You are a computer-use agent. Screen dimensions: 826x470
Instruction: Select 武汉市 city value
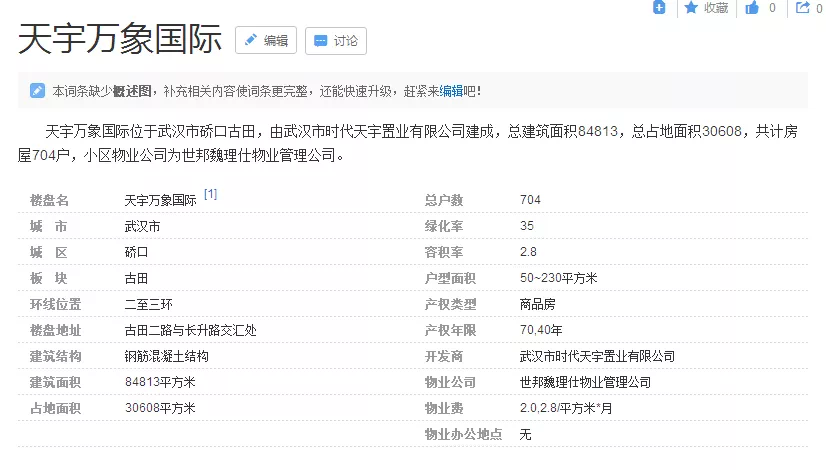click(142, 227)
